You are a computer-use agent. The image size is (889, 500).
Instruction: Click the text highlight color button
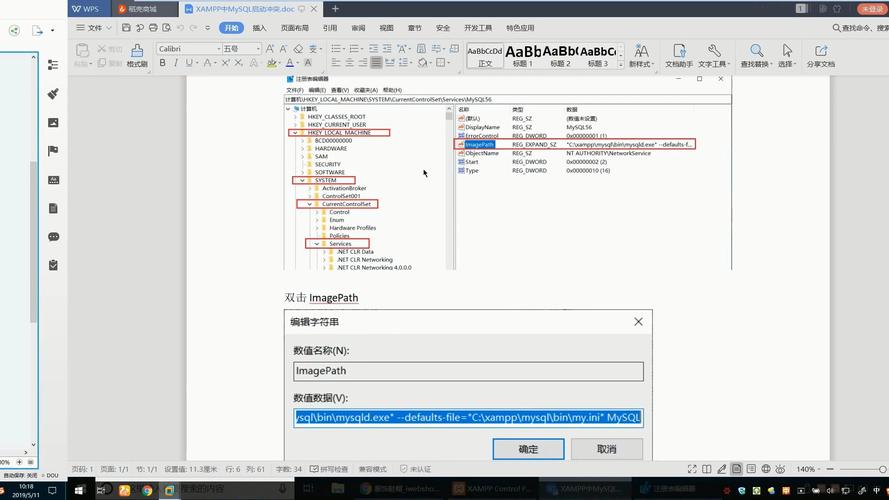[x=272, y=63]
